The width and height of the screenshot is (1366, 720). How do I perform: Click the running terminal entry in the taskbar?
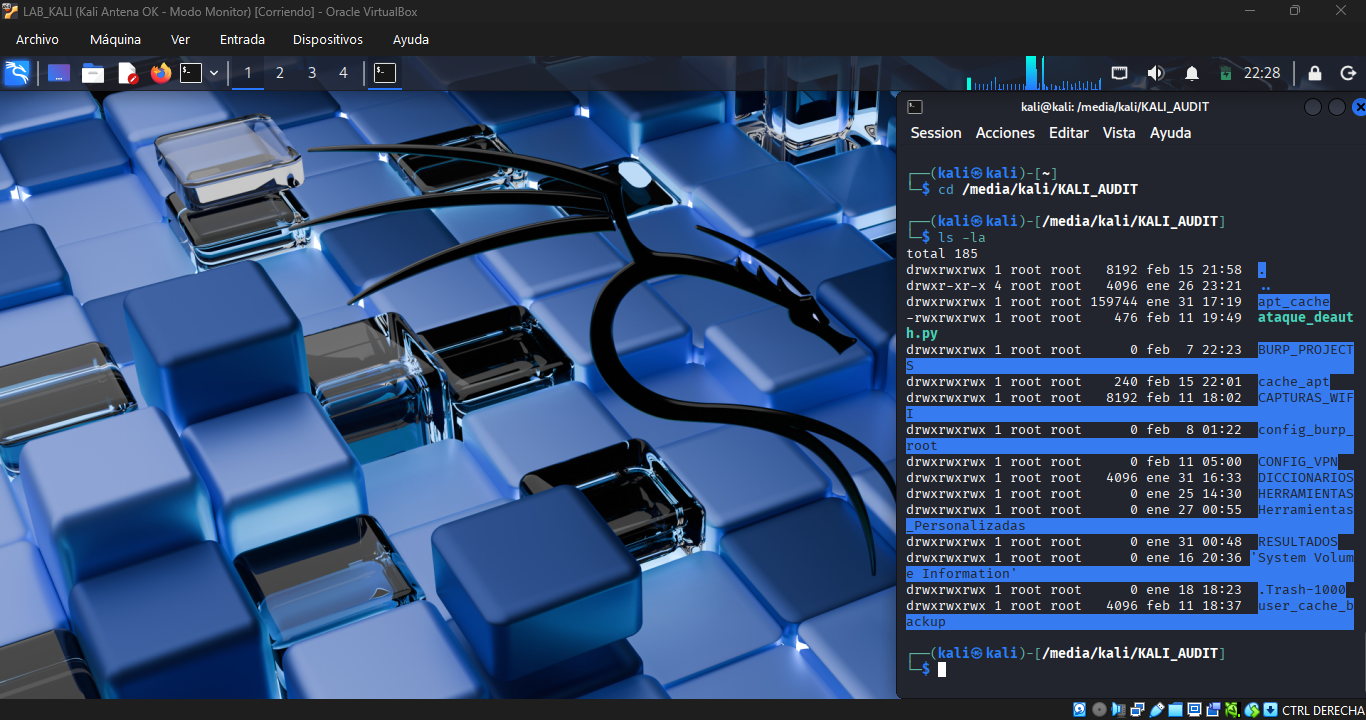tap(385, 72)
